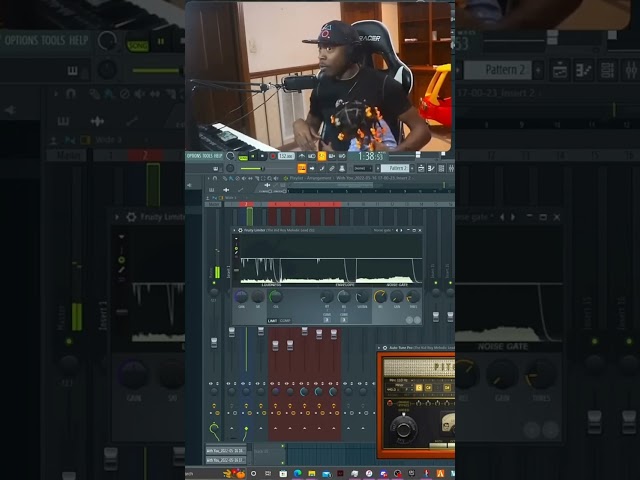Open the TOOLS menu

click(x=207, y=156)
